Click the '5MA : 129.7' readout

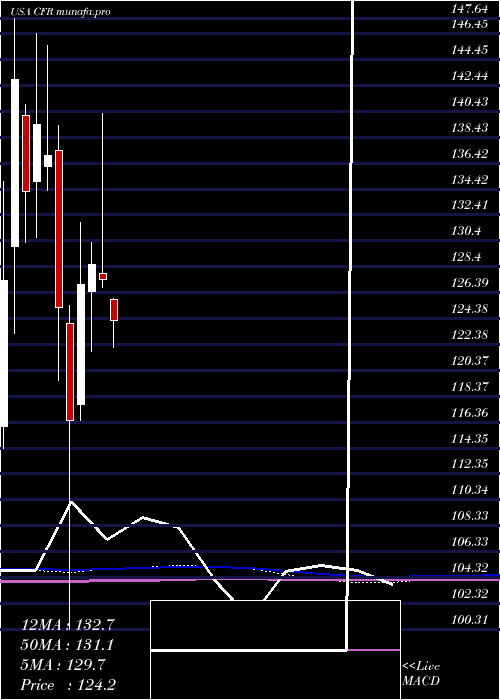pos(63,665)
